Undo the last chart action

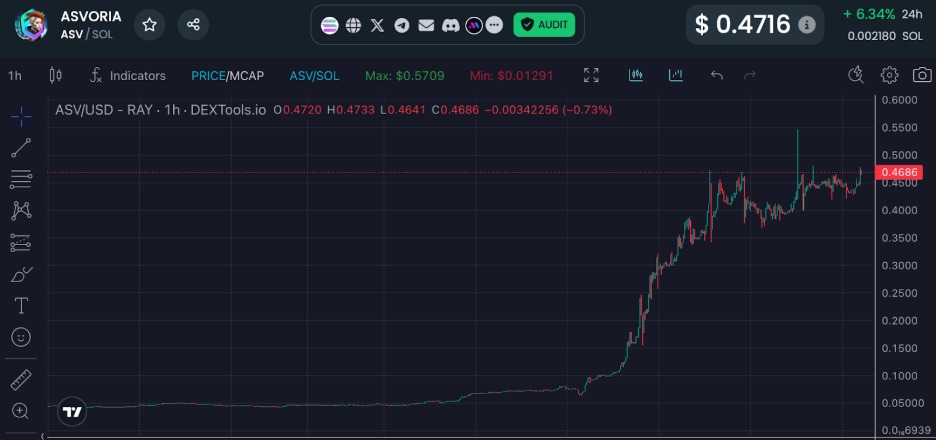[x=717, y=75]
